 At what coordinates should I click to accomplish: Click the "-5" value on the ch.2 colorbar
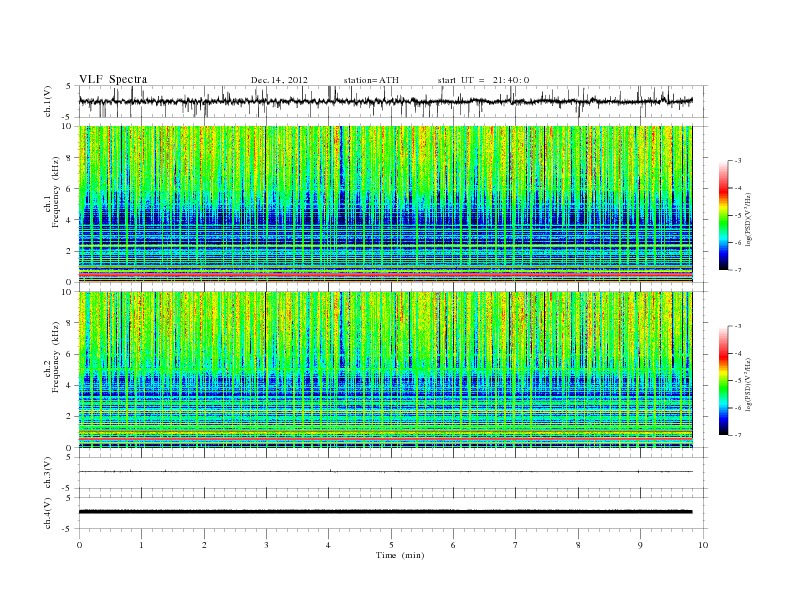pos(738,381)
